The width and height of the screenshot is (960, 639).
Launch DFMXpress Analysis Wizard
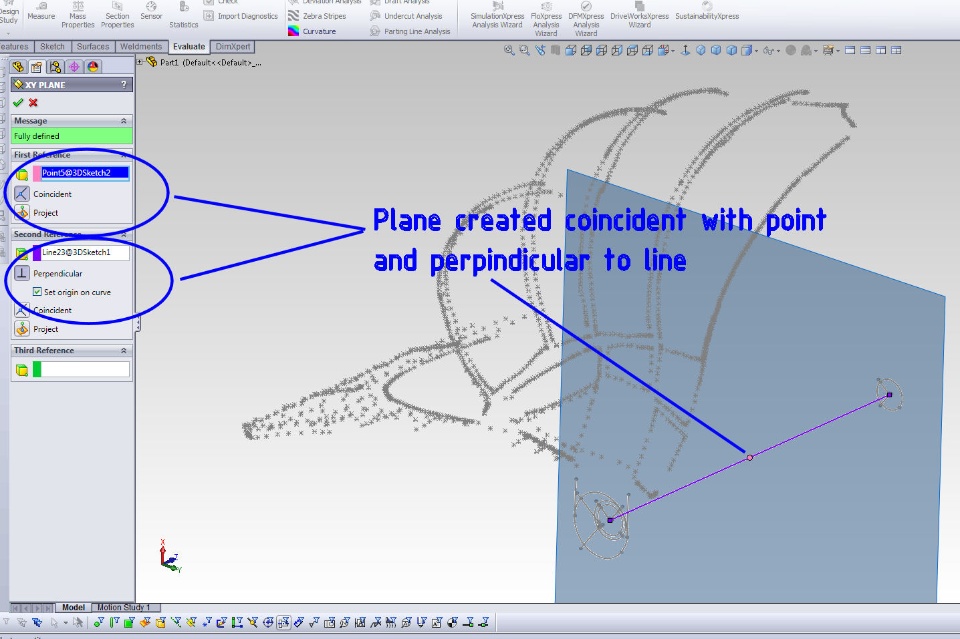click(x=586, y=18)
